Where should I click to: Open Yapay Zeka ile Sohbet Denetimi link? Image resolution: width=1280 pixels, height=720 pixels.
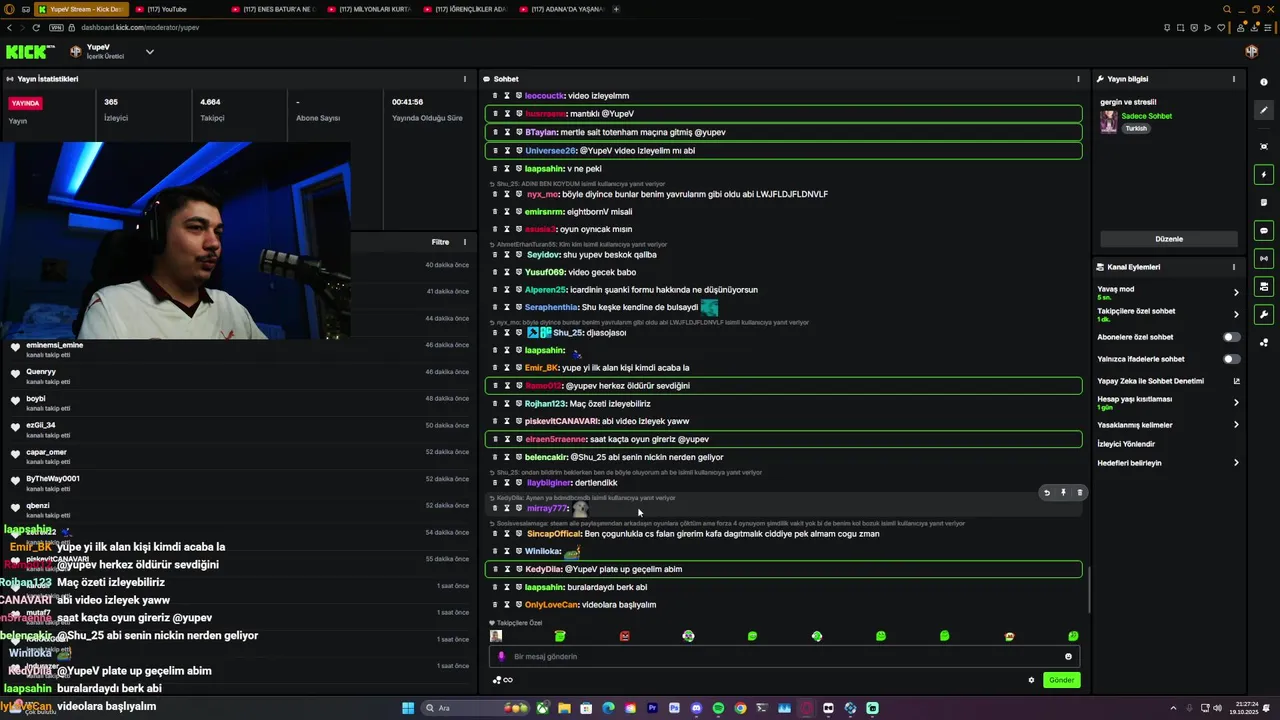[x=1168, y=381]
